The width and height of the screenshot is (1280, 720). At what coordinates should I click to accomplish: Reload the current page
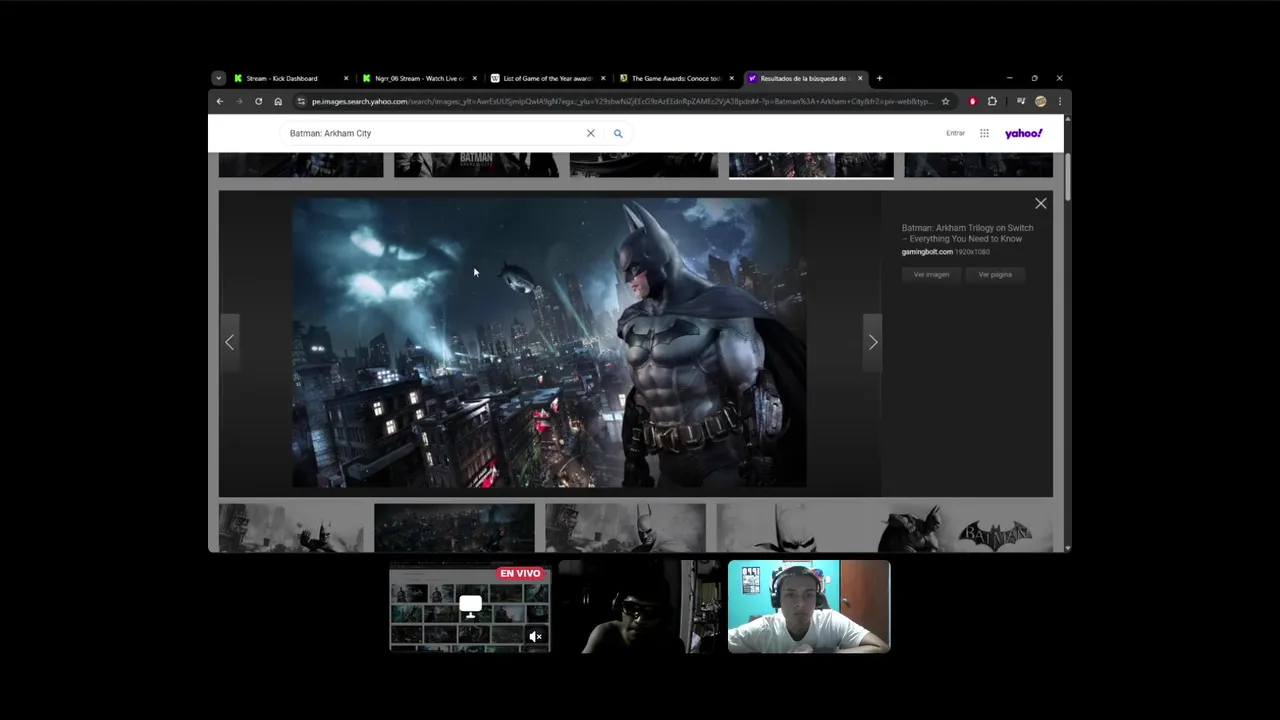(x=258, y=101)
